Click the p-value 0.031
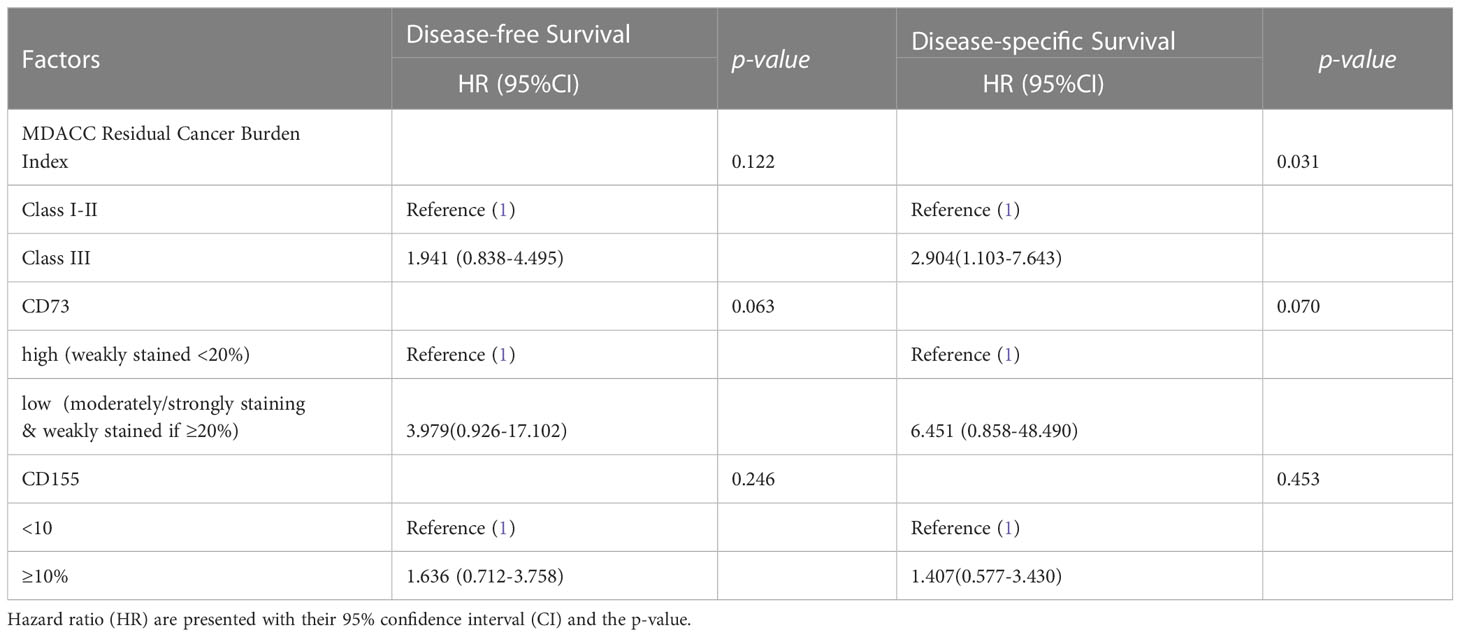 pyautogui.click(x=1298, y=160)
